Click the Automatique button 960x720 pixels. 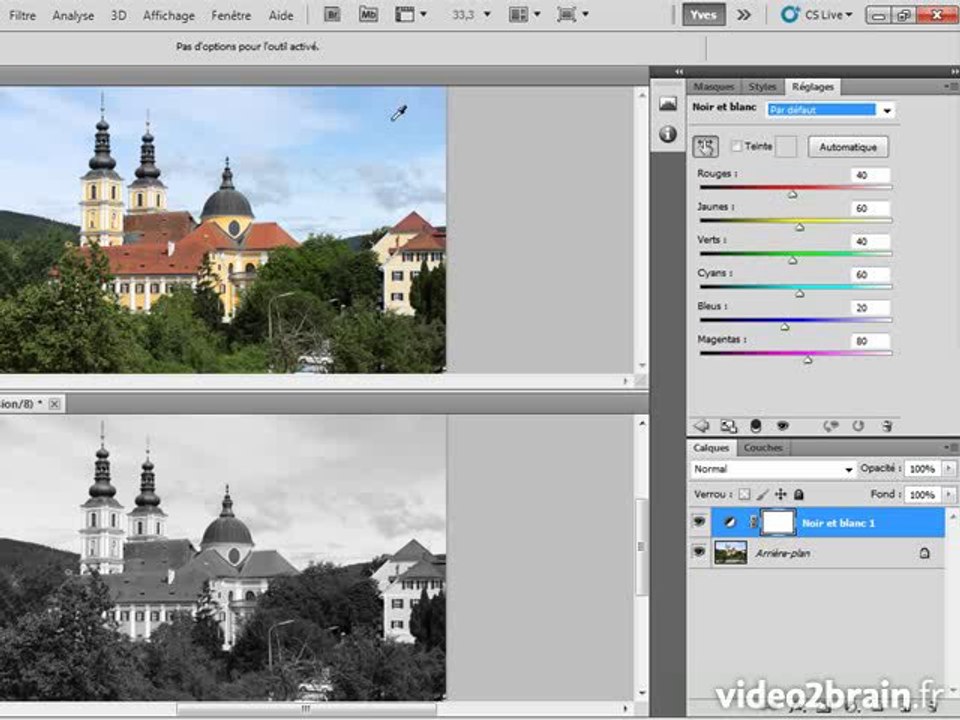847,147
